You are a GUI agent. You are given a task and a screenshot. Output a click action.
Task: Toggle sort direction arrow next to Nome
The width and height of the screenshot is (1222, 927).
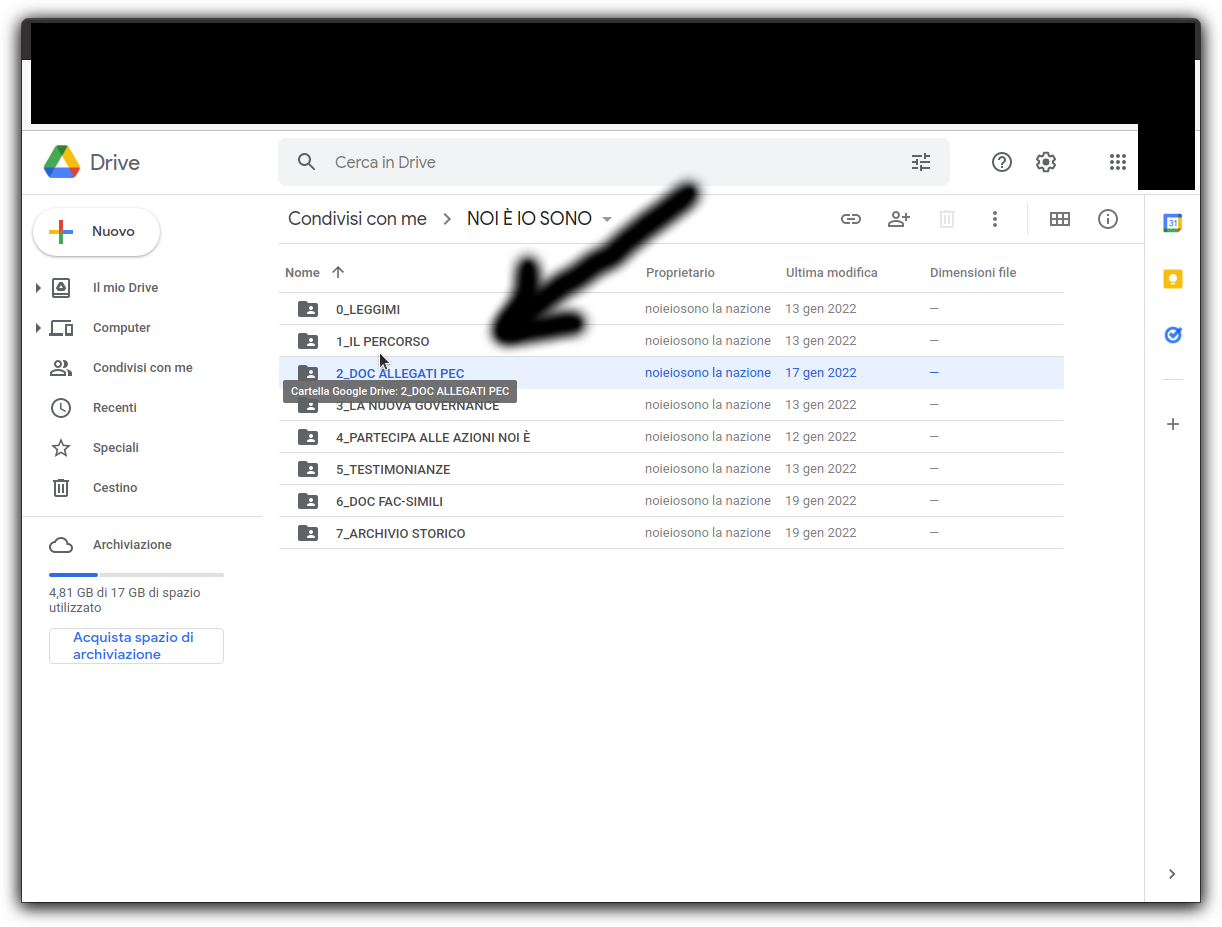click(338, 272)
